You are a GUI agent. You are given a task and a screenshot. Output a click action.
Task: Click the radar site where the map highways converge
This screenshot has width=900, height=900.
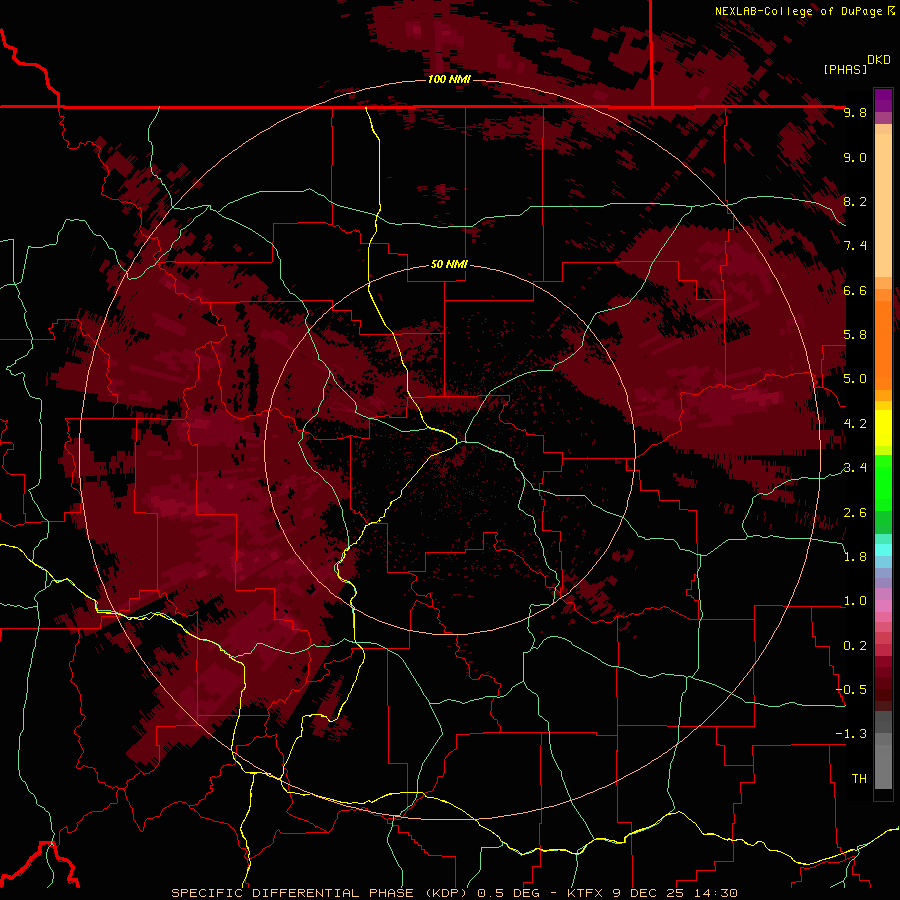point(462,441)
